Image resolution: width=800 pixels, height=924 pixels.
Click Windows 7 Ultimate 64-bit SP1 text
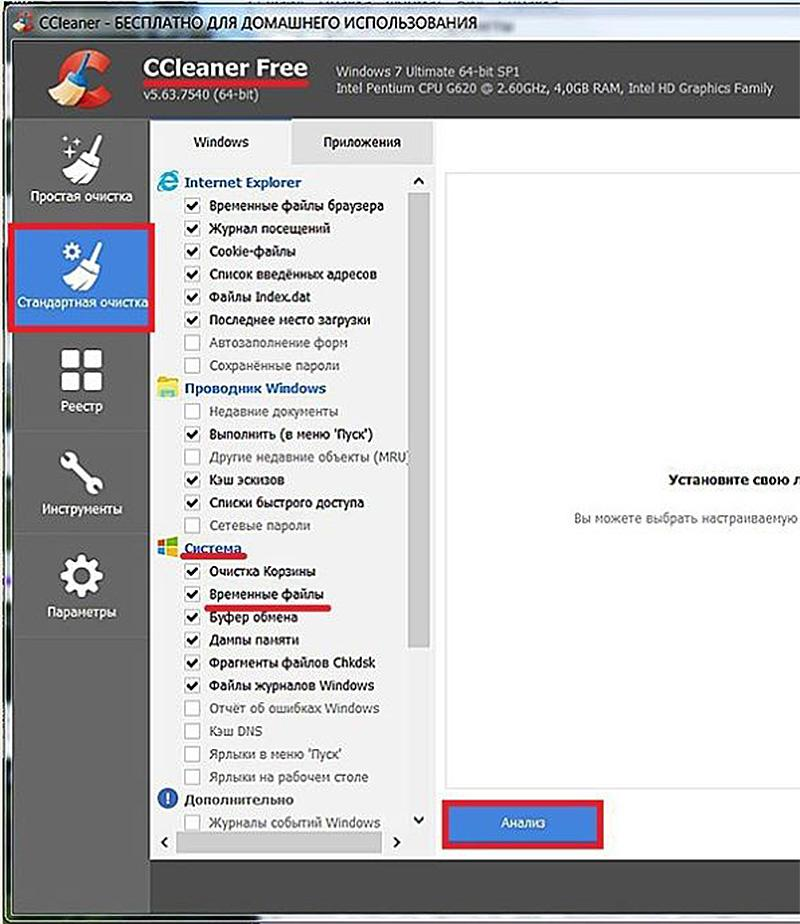428,71
